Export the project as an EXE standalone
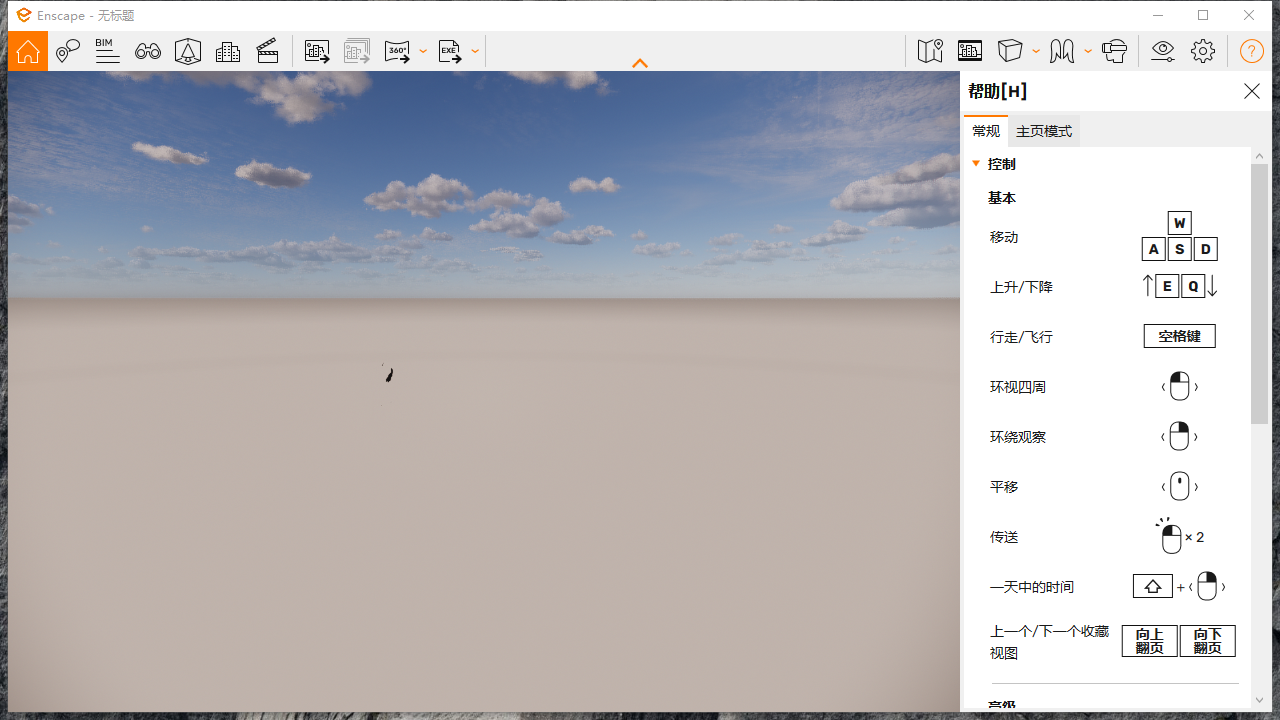Image resolution: width=1280 pixels, height=720 pixels. pos(449,51)
